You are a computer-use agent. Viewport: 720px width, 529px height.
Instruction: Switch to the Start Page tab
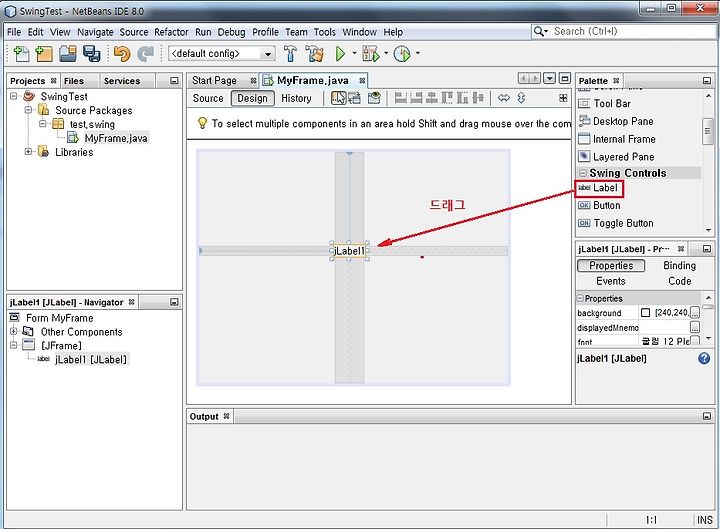(x=214, y=80)
